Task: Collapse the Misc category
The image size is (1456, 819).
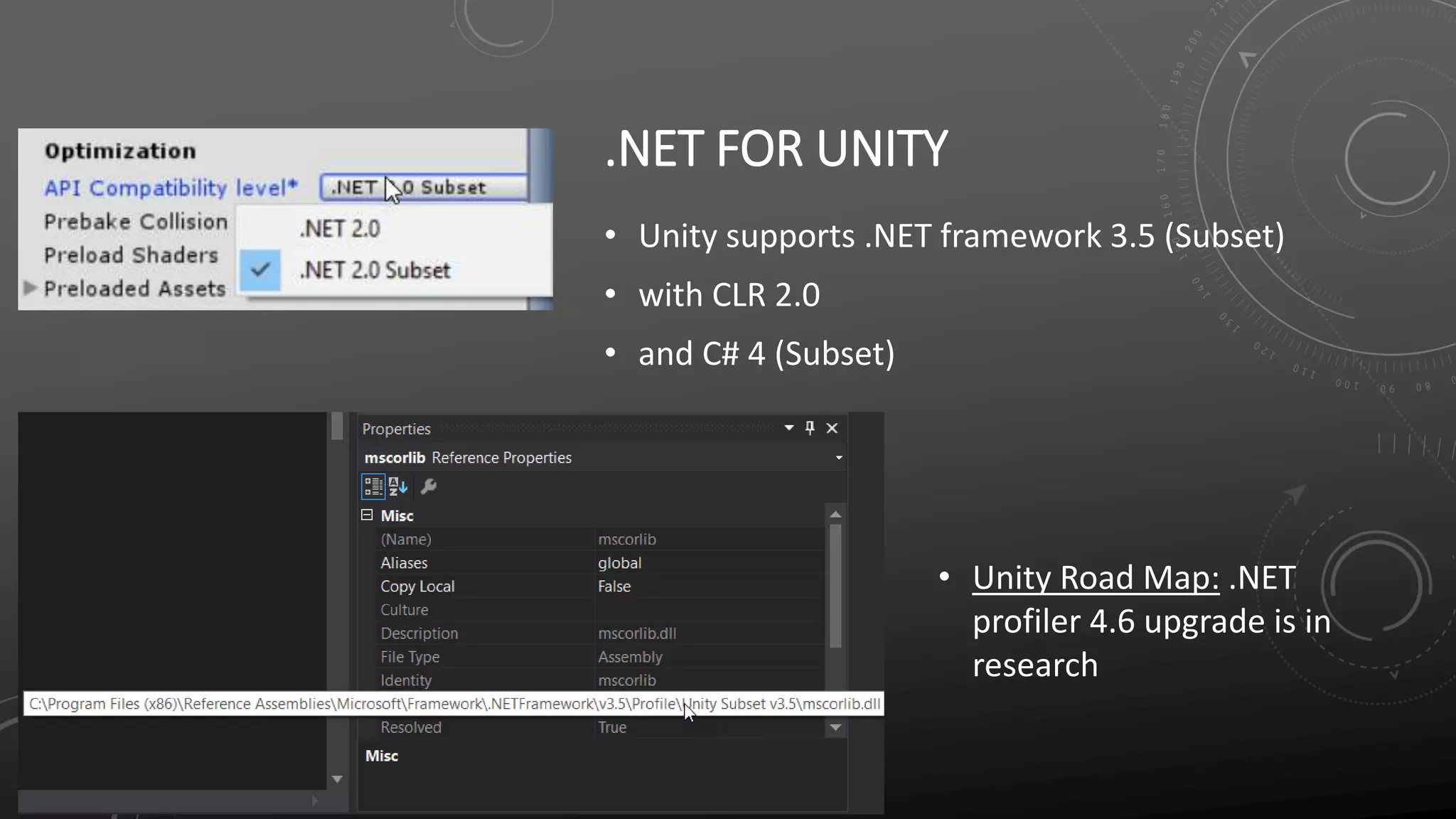Action: 367,515
